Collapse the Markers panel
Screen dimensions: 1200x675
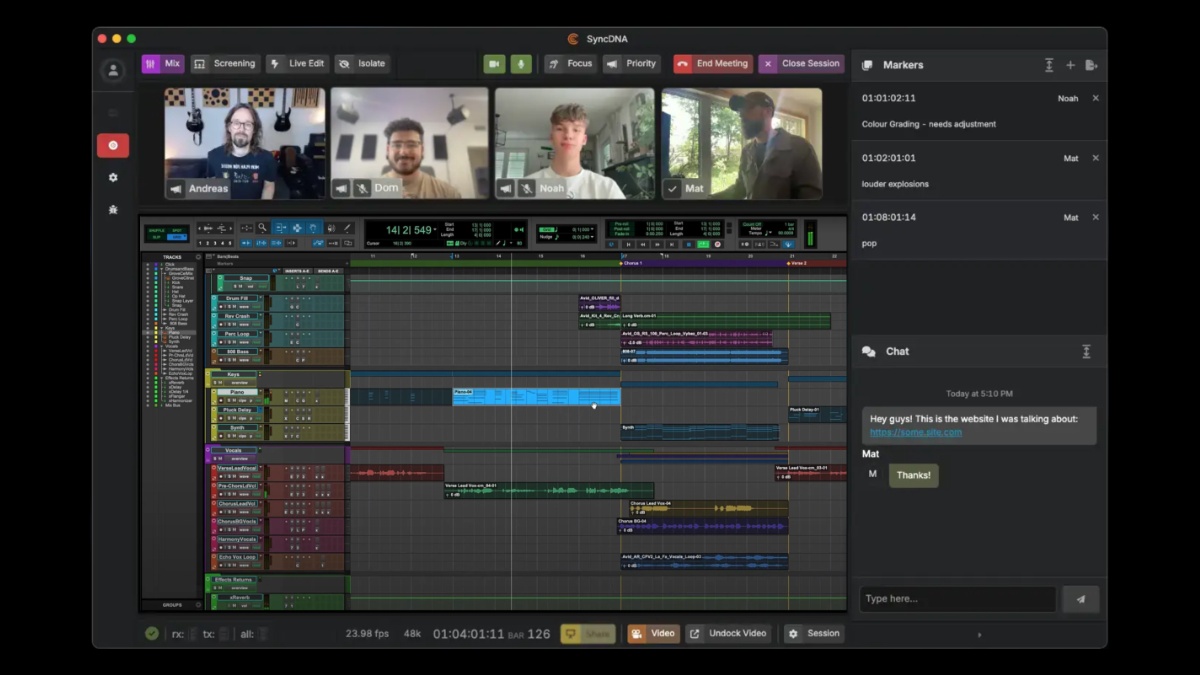1049,65
